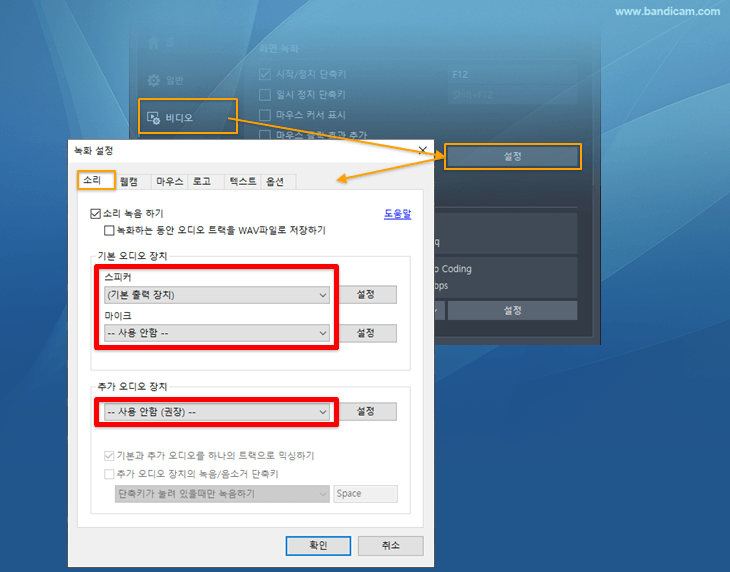Select the 소리 tab
Viewport: 730px width, 572px height.
pyautogui.click(x=96, y=180)
